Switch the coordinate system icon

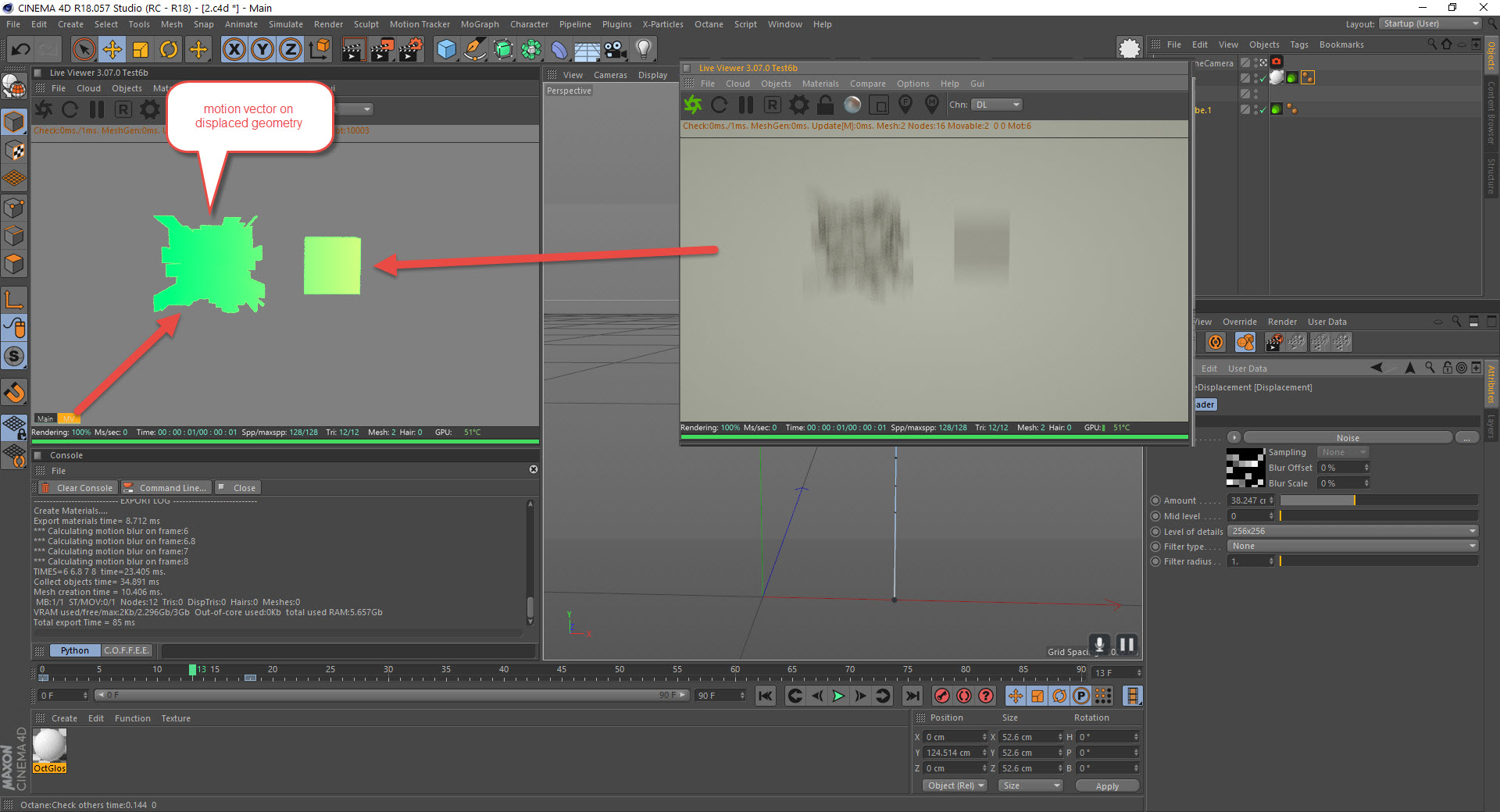pos(319,50)
